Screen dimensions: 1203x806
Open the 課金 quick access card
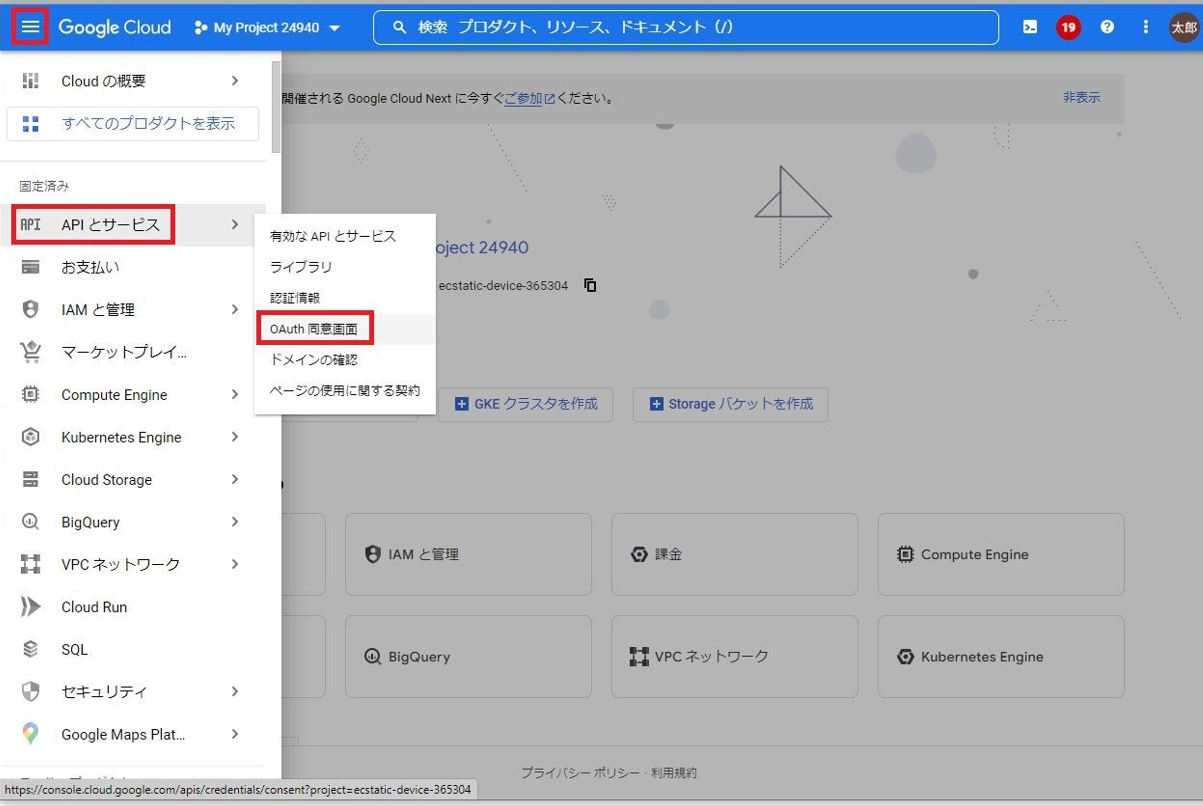(x=734, y=554)
